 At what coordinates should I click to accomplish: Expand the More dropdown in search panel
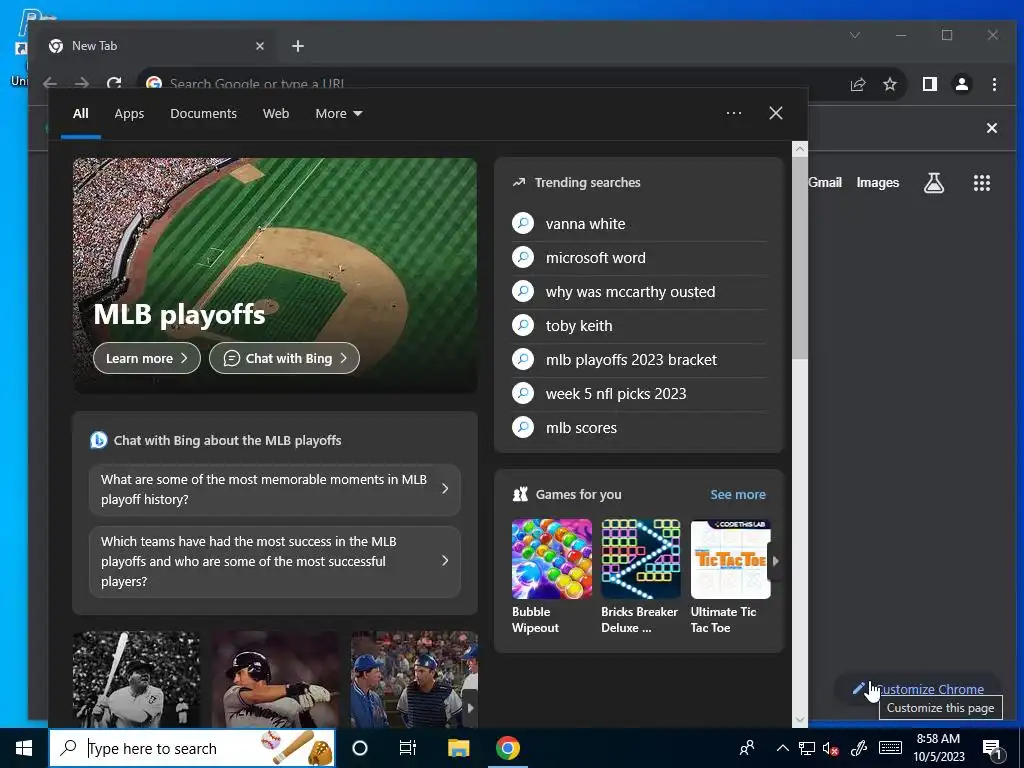338,114
